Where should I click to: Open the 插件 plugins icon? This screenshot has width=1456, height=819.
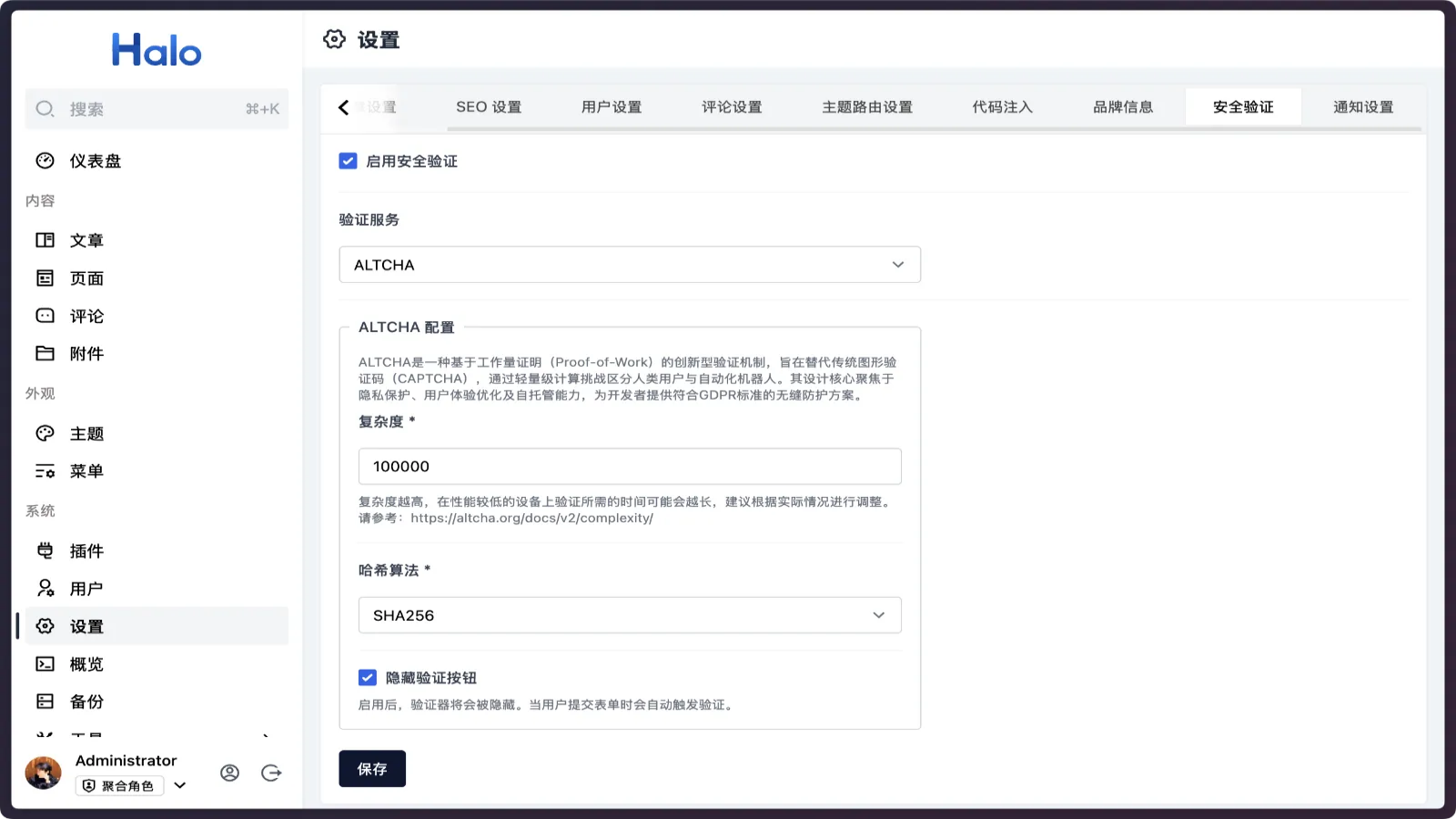45,551
